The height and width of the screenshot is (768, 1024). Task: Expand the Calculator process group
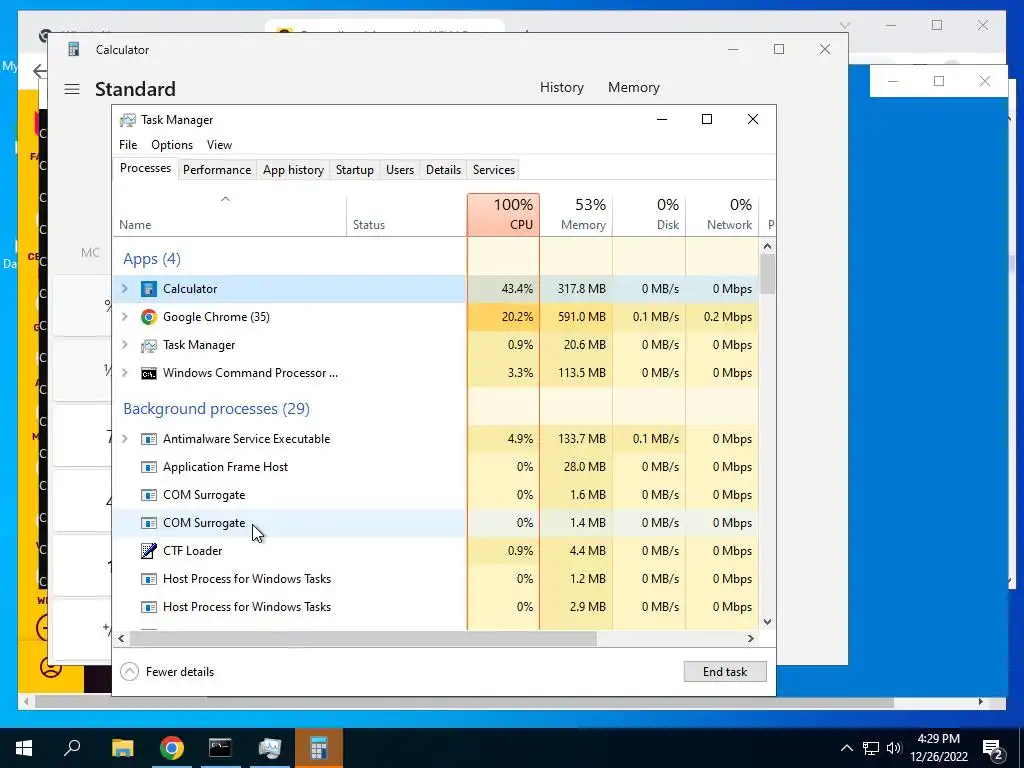(x=125, y=289)
